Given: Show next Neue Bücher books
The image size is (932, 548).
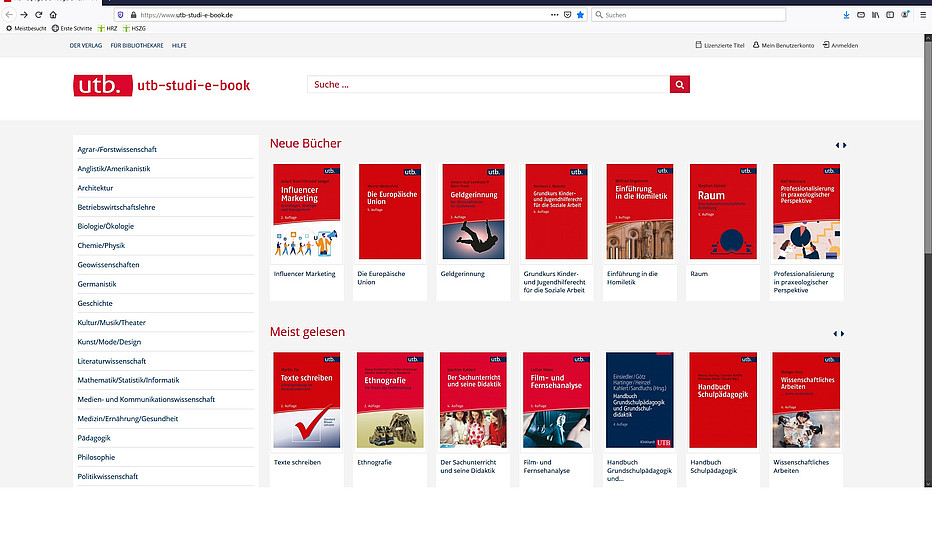Looking at the screenshot, I should (x=845, y=145).
